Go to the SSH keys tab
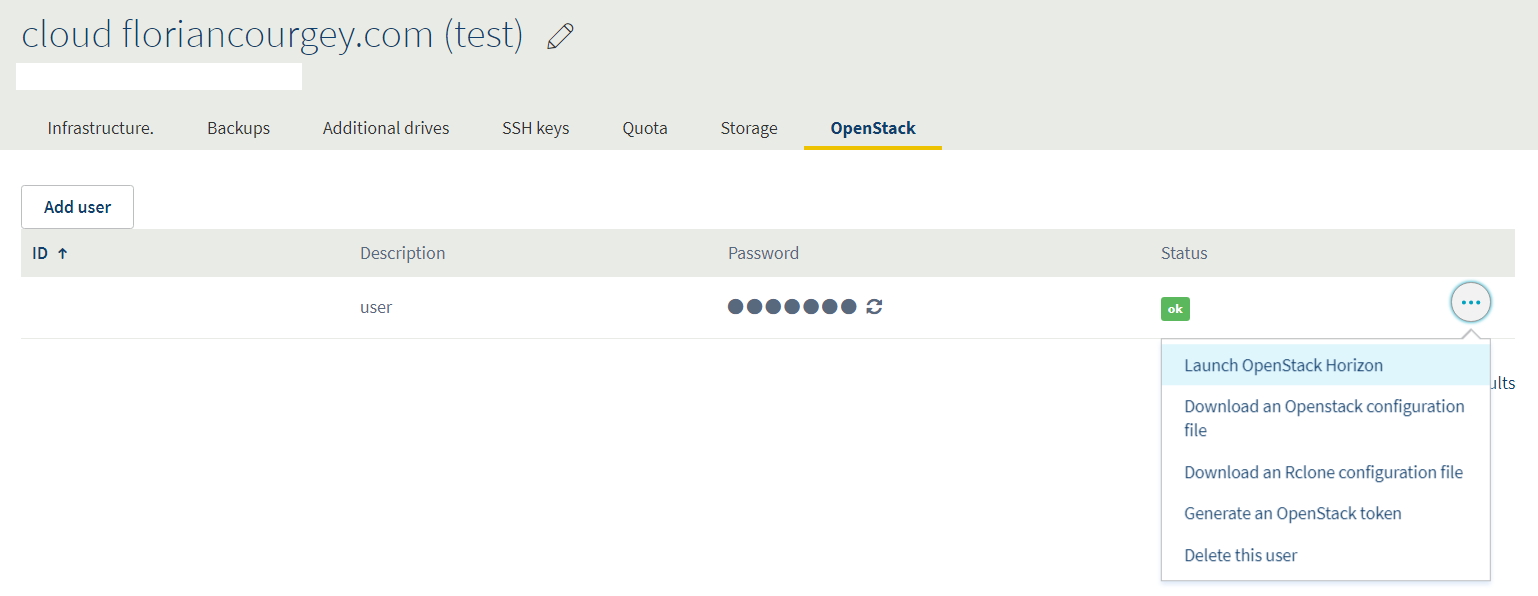Screen dimensions: 1538x596 (x=536, y=128)
